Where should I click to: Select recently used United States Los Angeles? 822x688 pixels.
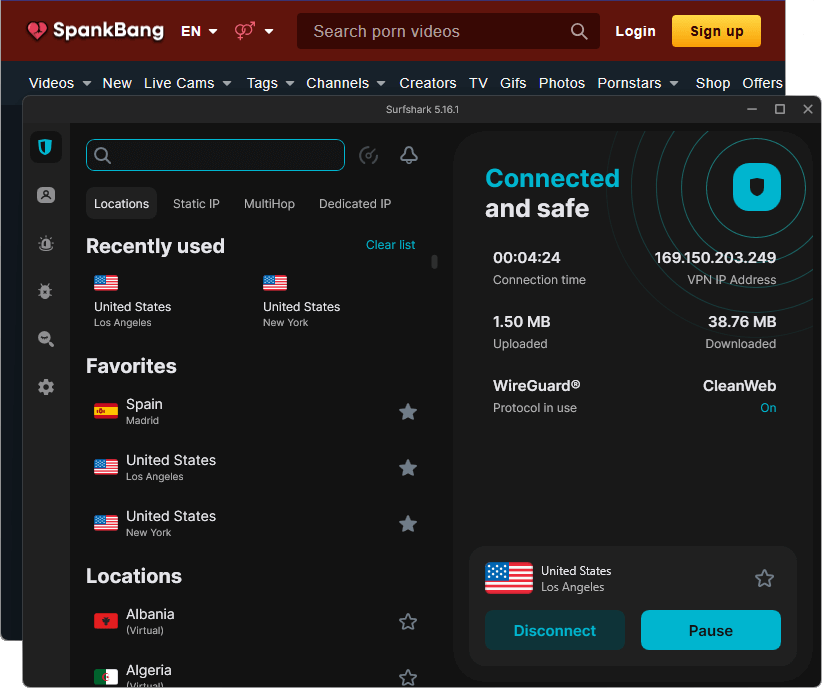[x=133, y=302]
